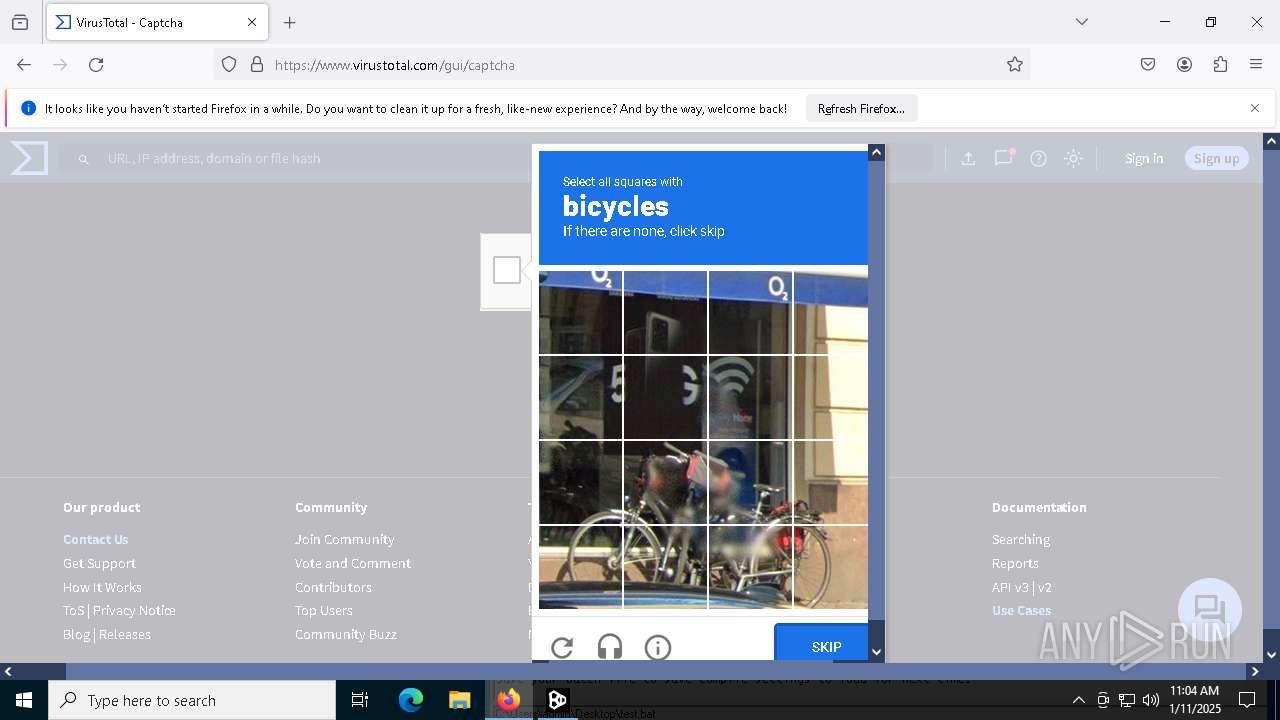Open the Contributors link

click(x=333, y=587)
